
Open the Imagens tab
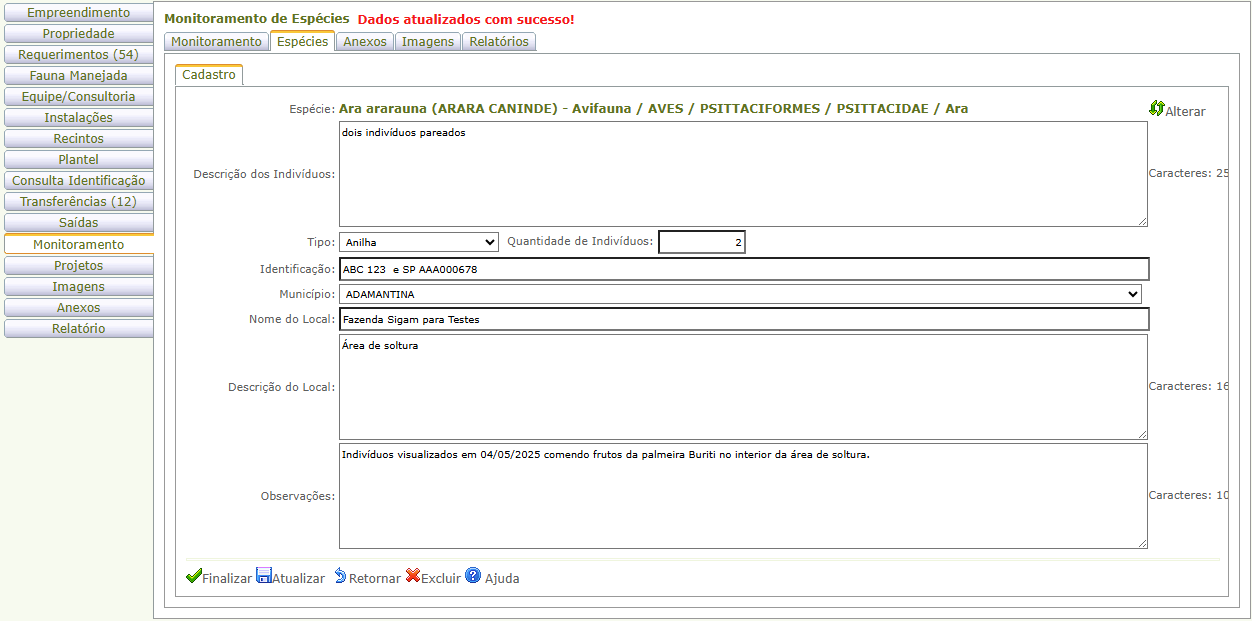(428, 42)
